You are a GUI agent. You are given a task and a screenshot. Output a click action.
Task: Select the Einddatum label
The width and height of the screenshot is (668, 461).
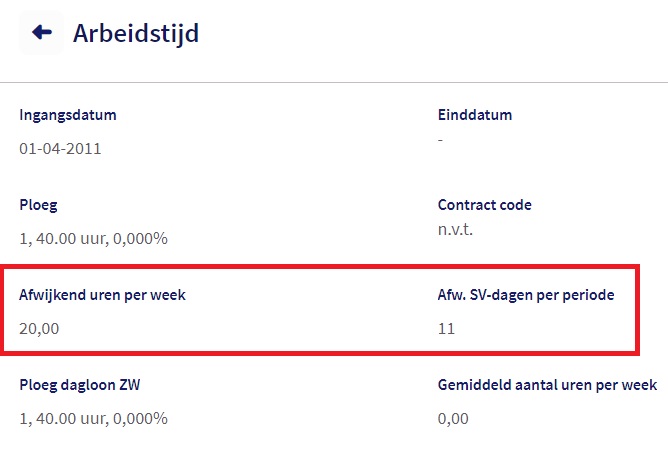pos(475,115)
